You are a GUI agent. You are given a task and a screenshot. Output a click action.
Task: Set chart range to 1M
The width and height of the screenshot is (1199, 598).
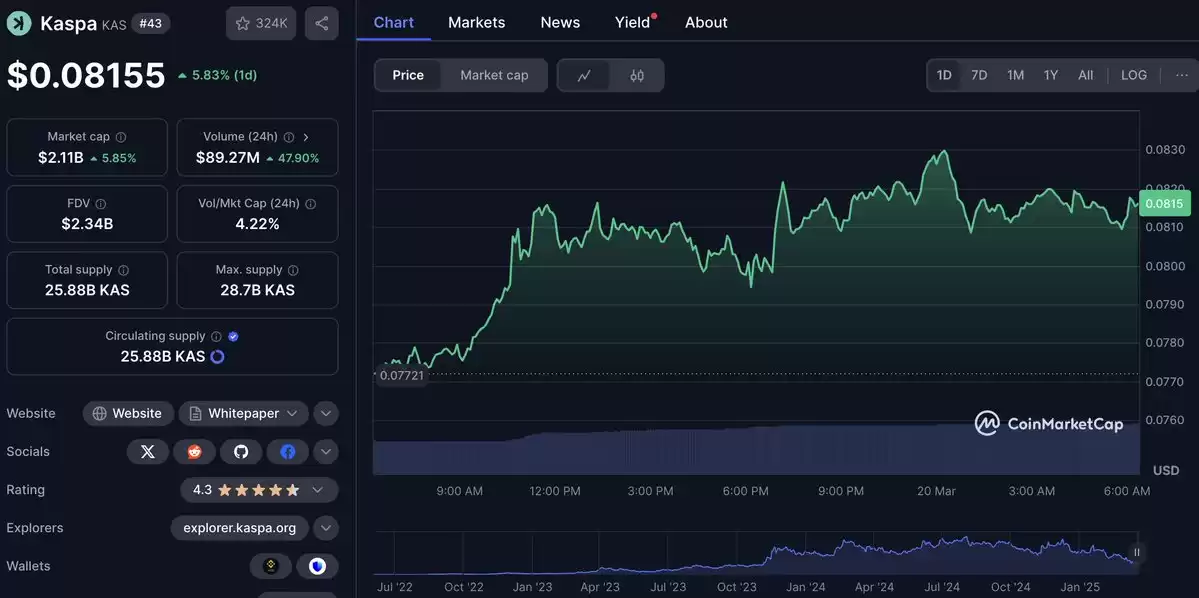click(x=1015, y=75)
